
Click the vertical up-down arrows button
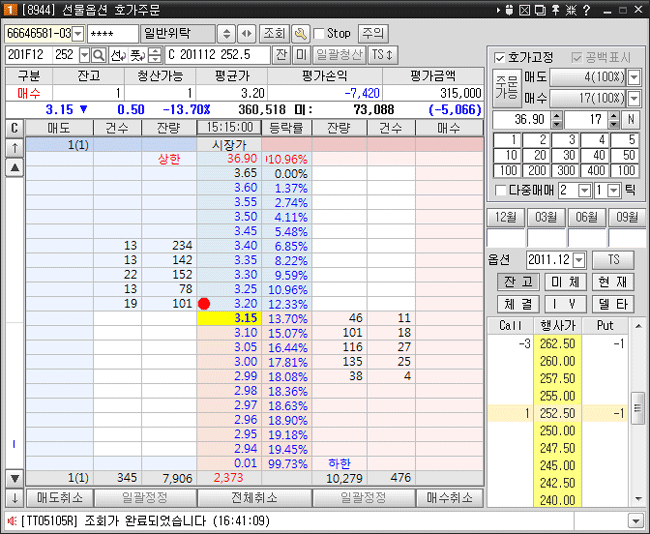pyautogui.click(x=226, y=34)
